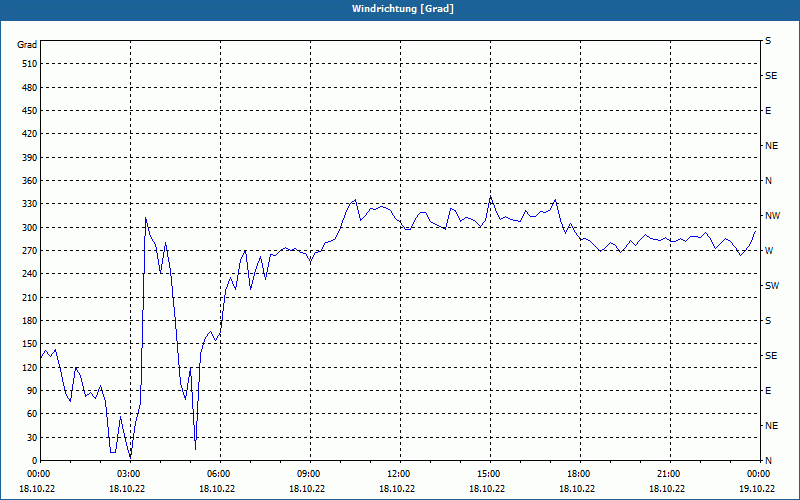This screenshot has height=500, width=800.
Task: Click the NW compass label
Action: click(x=772, y=216)
